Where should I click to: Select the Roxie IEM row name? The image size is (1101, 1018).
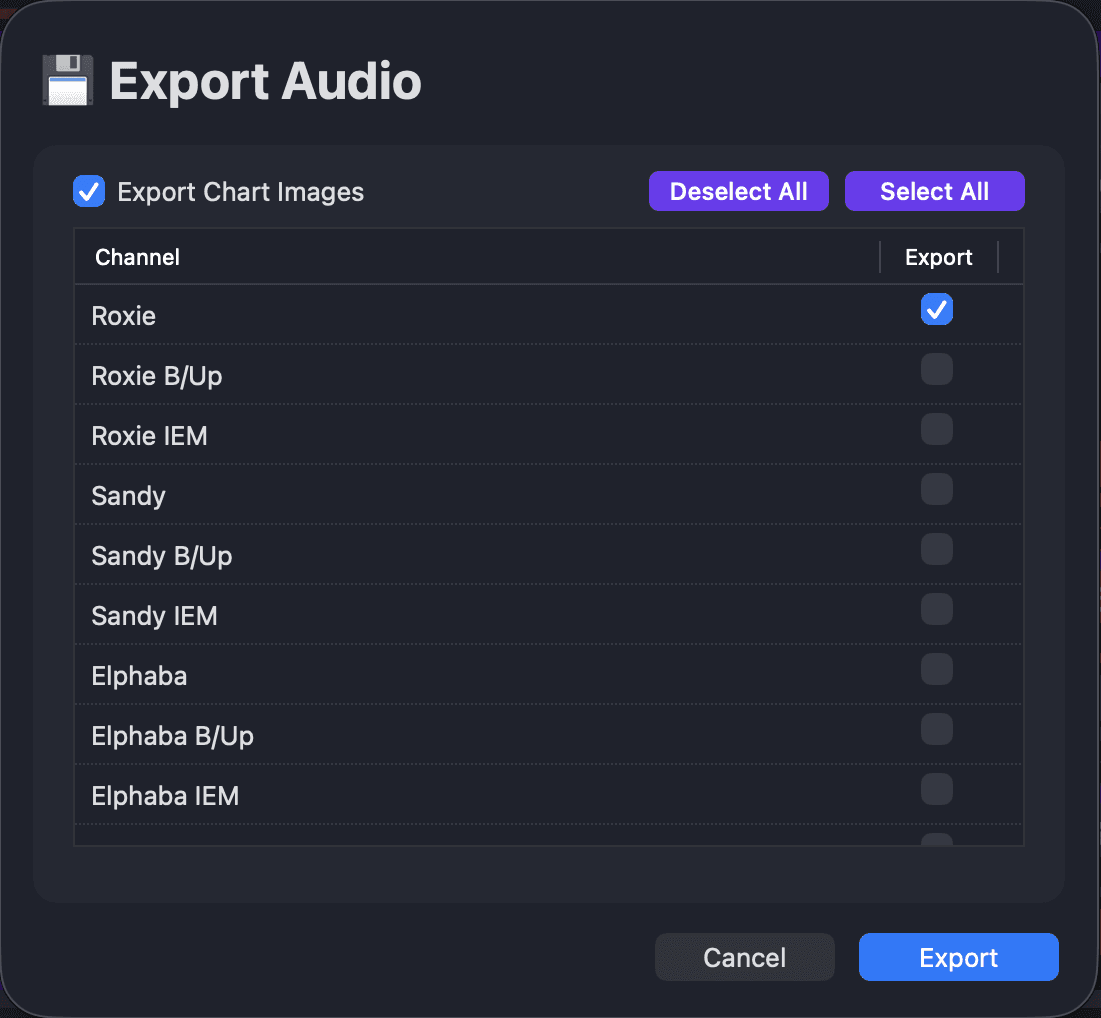(x=150, y=436)
